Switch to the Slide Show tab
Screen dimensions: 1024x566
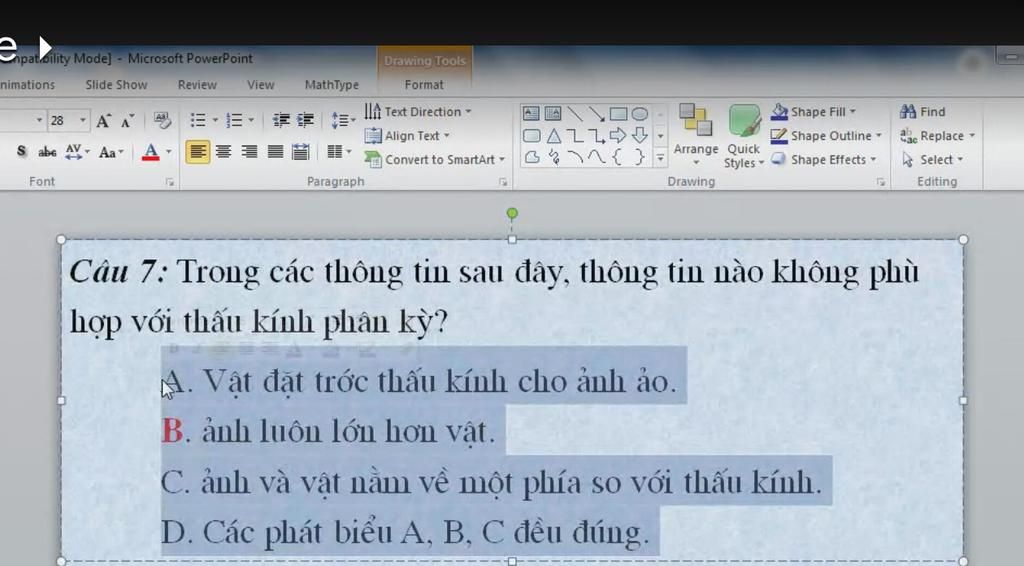116,85
